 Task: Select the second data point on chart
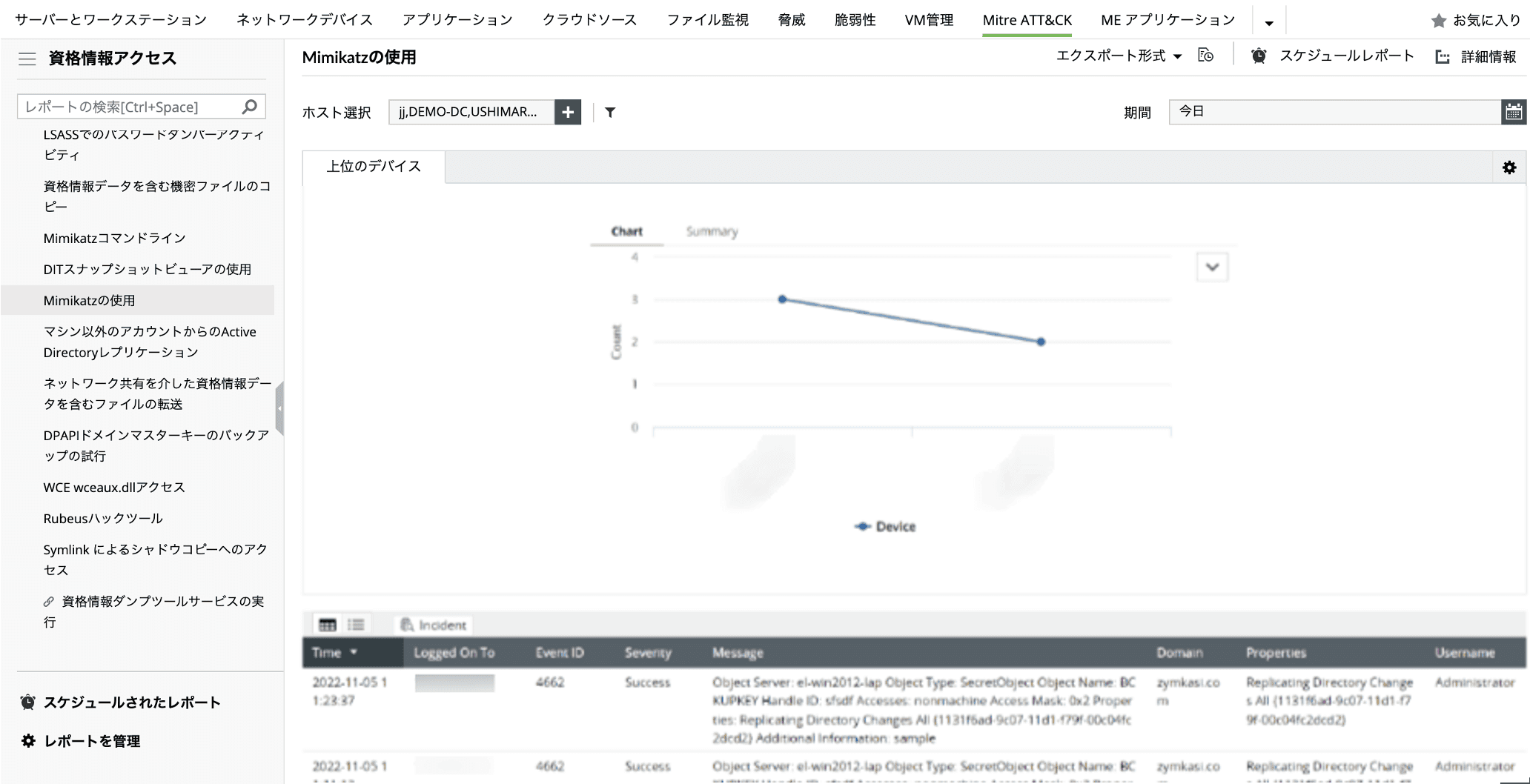click(1041, 342)
